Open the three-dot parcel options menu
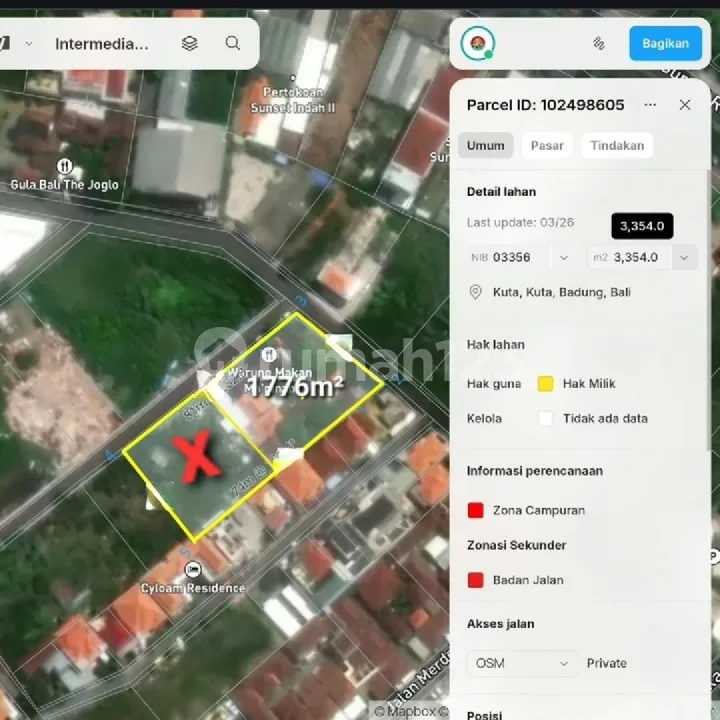Viewport: 720px width, 720px height. (650, 105)
